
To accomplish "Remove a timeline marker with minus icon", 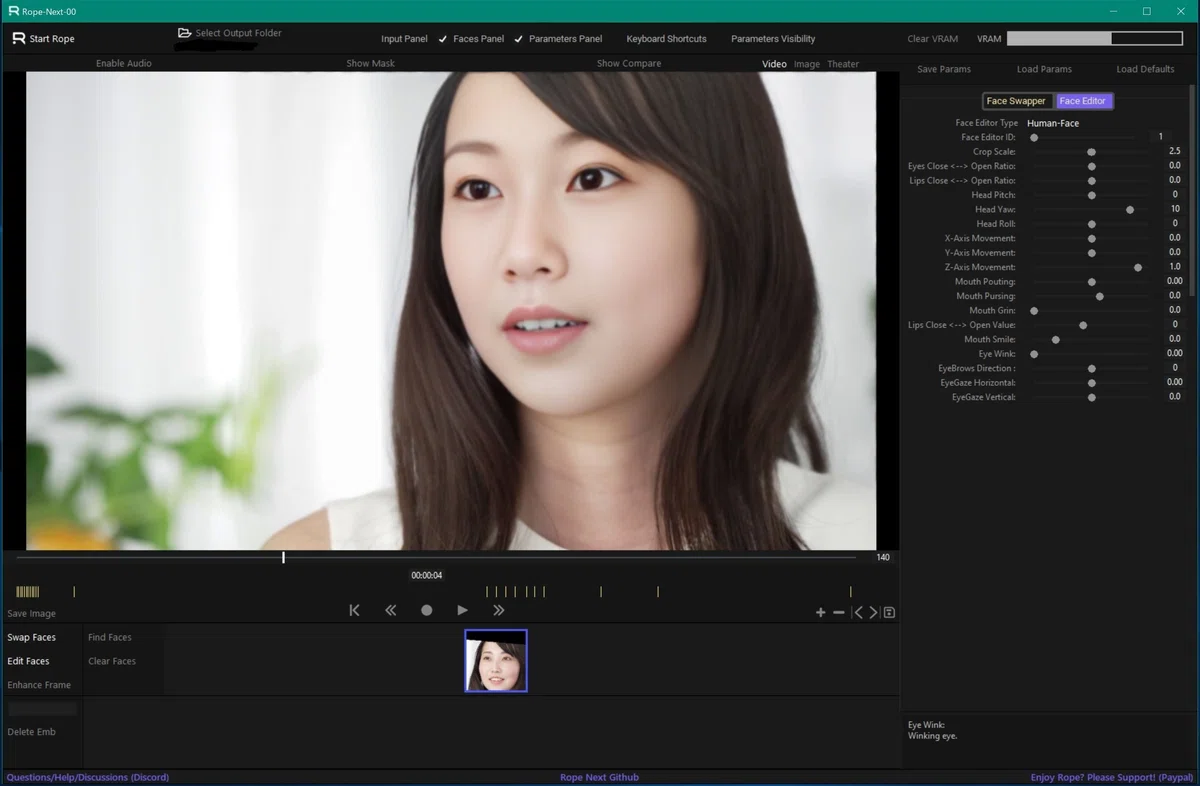I will coord(839,613).
